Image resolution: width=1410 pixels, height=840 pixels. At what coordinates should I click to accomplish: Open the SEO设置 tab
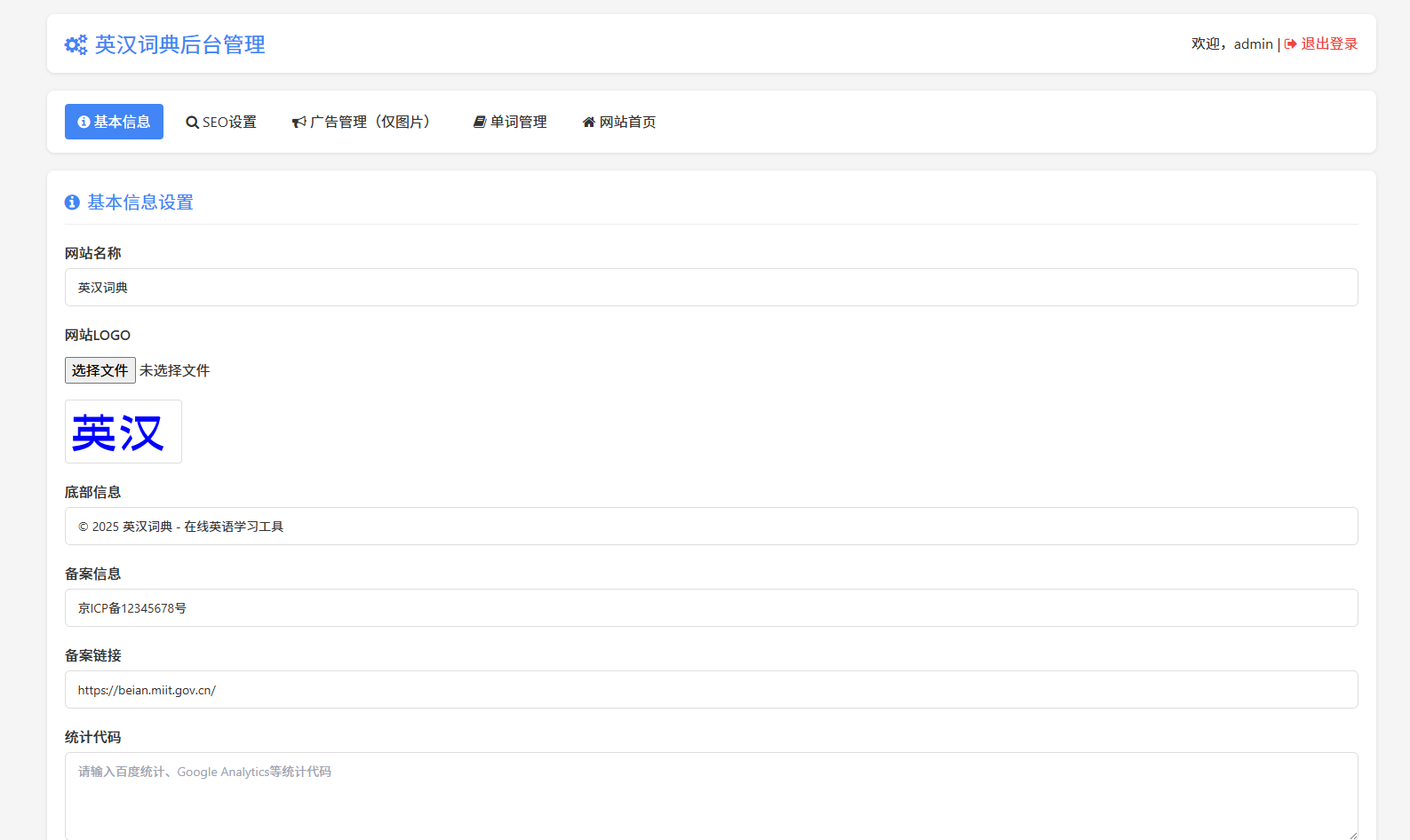pos(221,123)
